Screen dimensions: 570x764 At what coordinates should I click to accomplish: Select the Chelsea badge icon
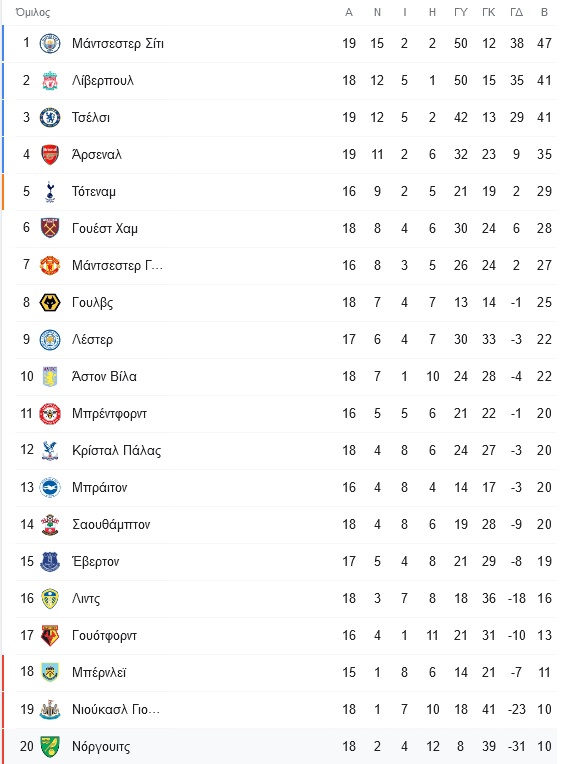(x=50, y=117)
